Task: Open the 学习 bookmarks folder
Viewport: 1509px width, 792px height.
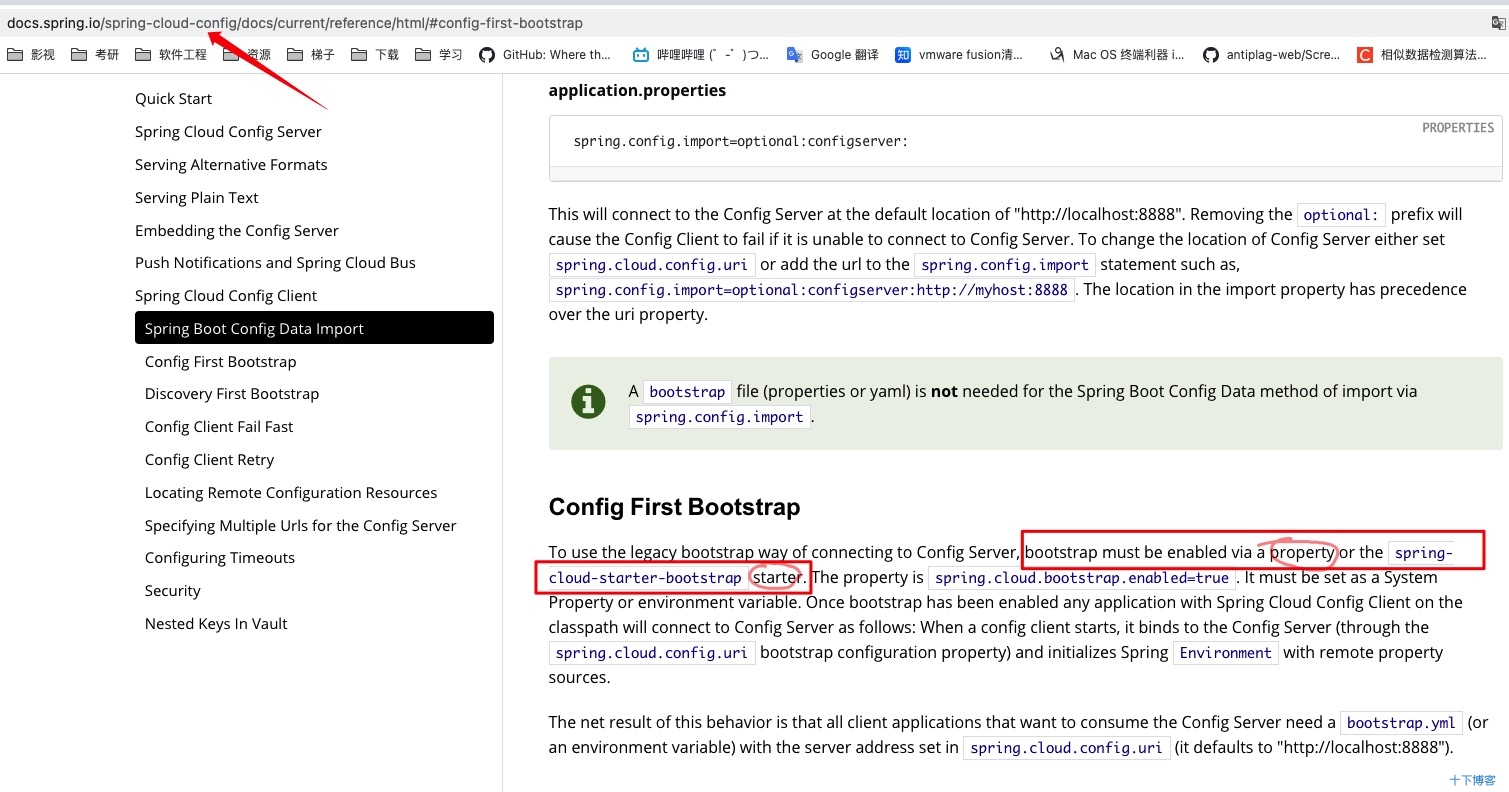Action: (439, 55)
